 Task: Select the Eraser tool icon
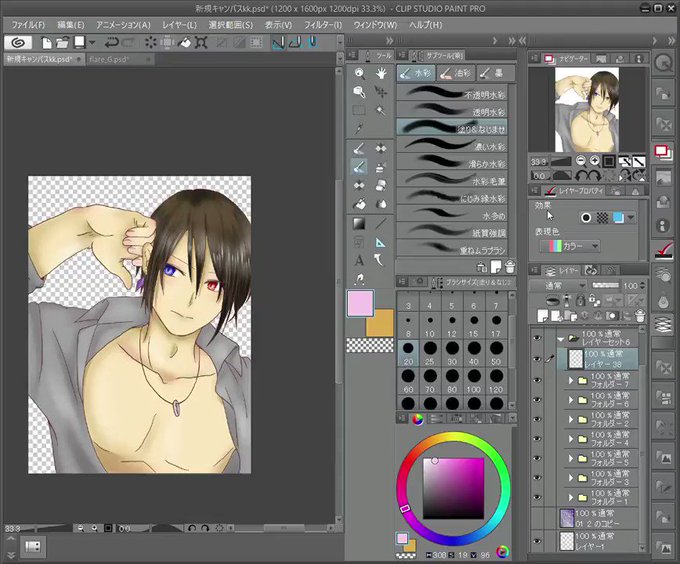pyautogui.click(x=381, y=186)
